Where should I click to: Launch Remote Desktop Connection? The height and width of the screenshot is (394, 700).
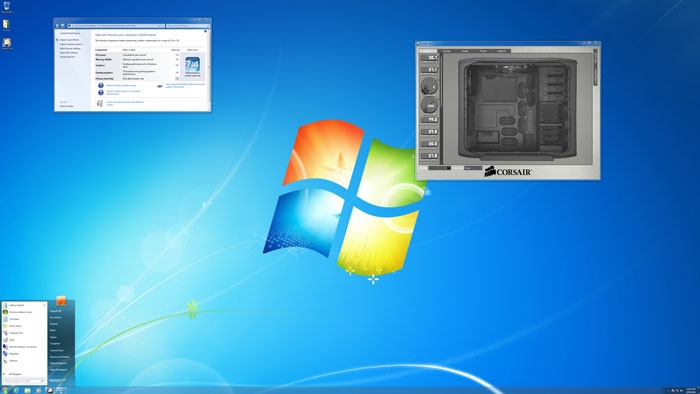pos(22,347)
